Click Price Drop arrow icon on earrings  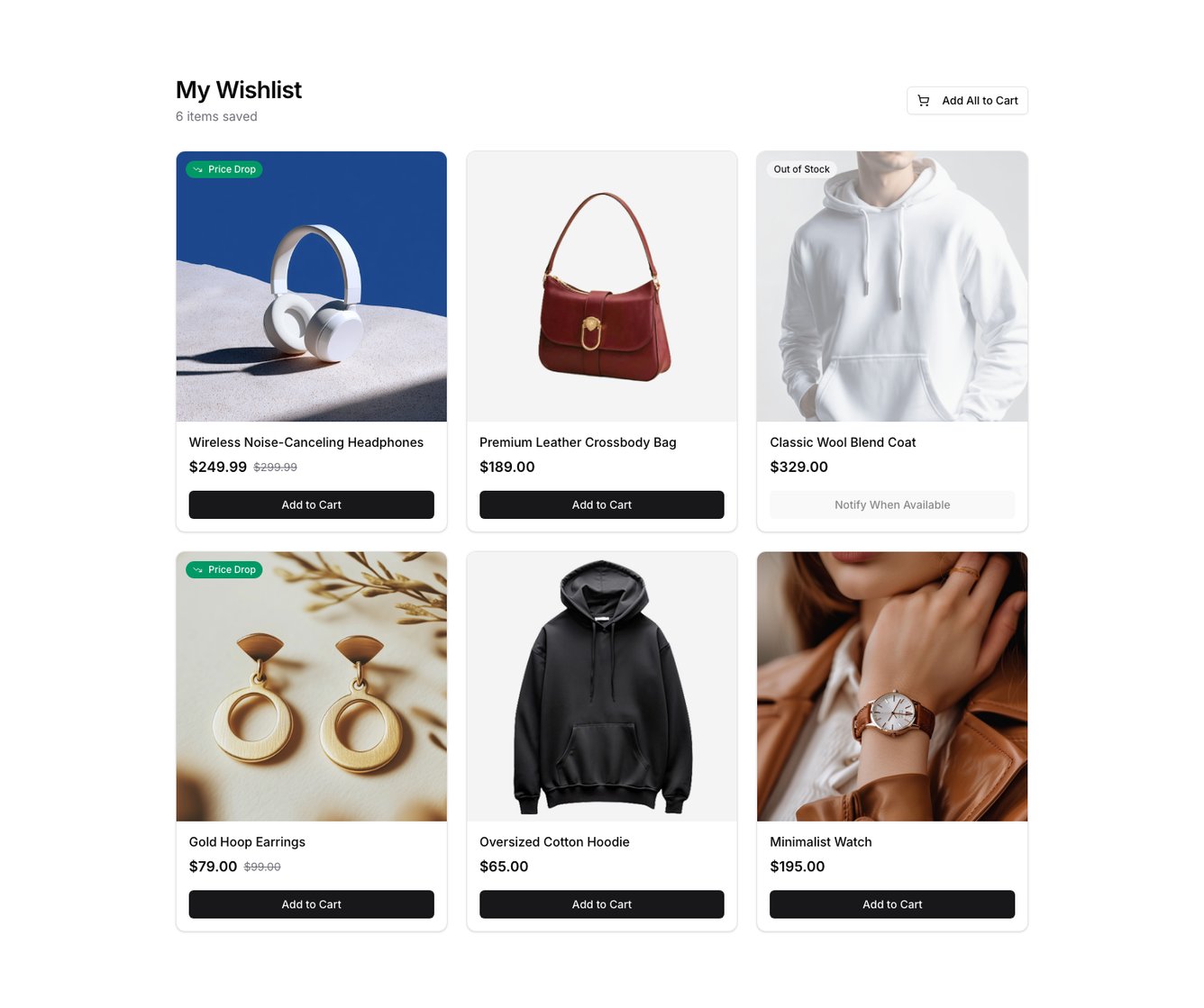click(198, 570)
